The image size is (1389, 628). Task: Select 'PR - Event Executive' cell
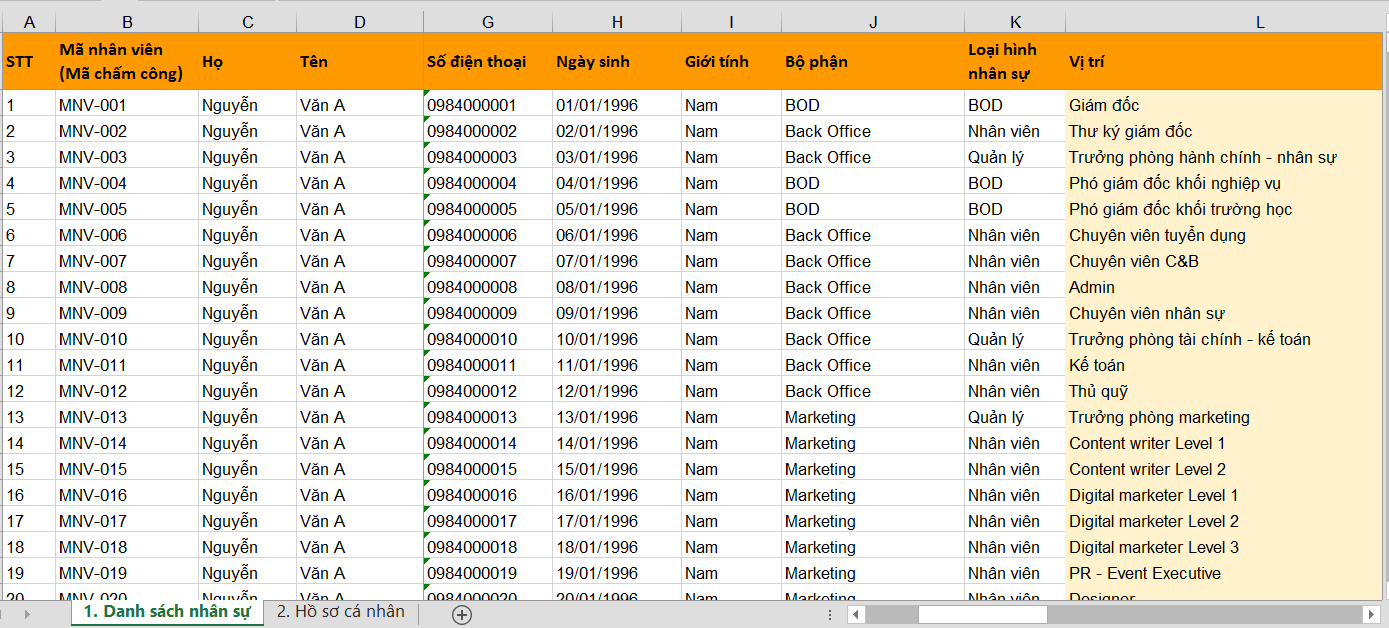tap(1224, 573)
